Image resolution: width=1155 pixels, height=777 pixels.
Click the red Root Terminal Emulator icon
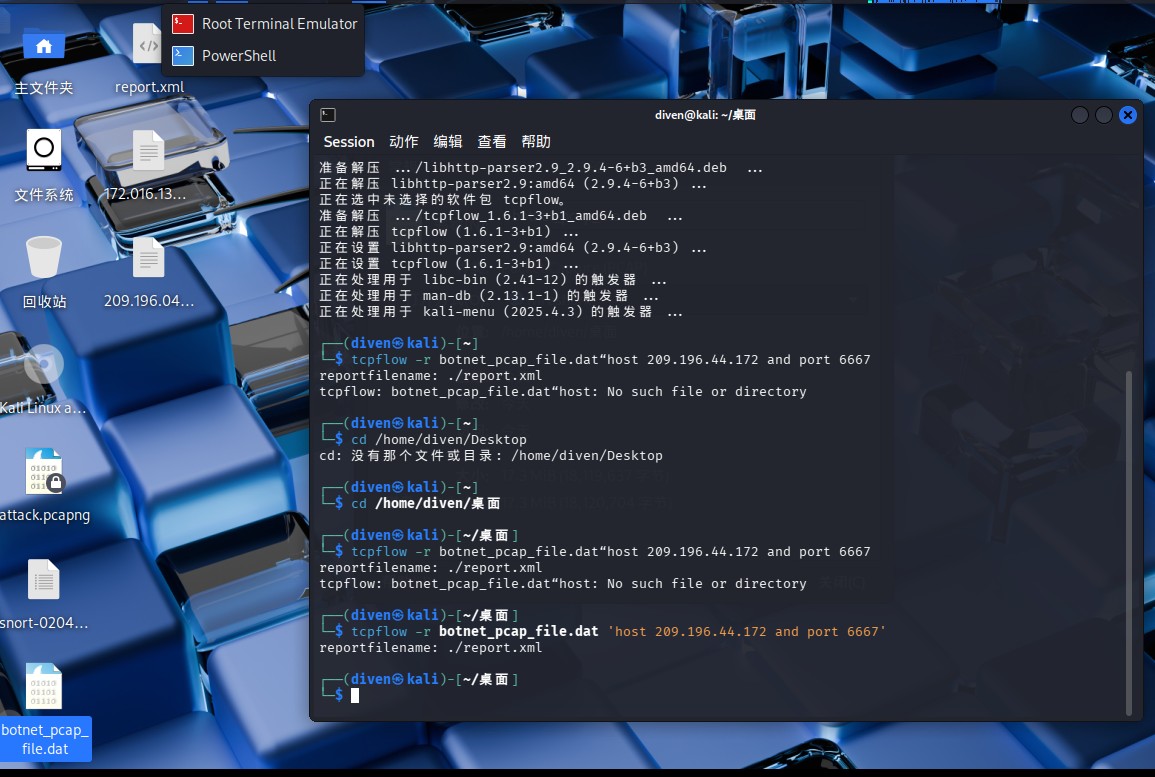tap(183, 24)
